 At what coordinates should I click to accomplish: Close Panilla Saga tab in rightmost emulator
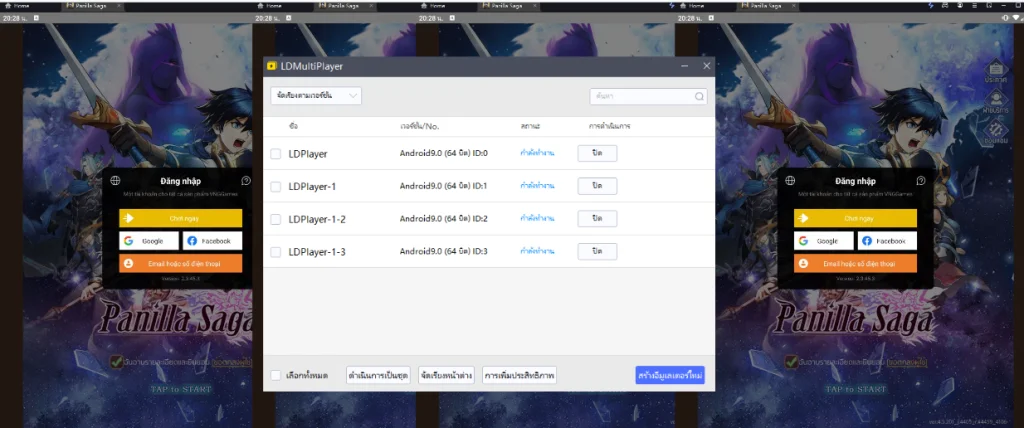[793, 5]
